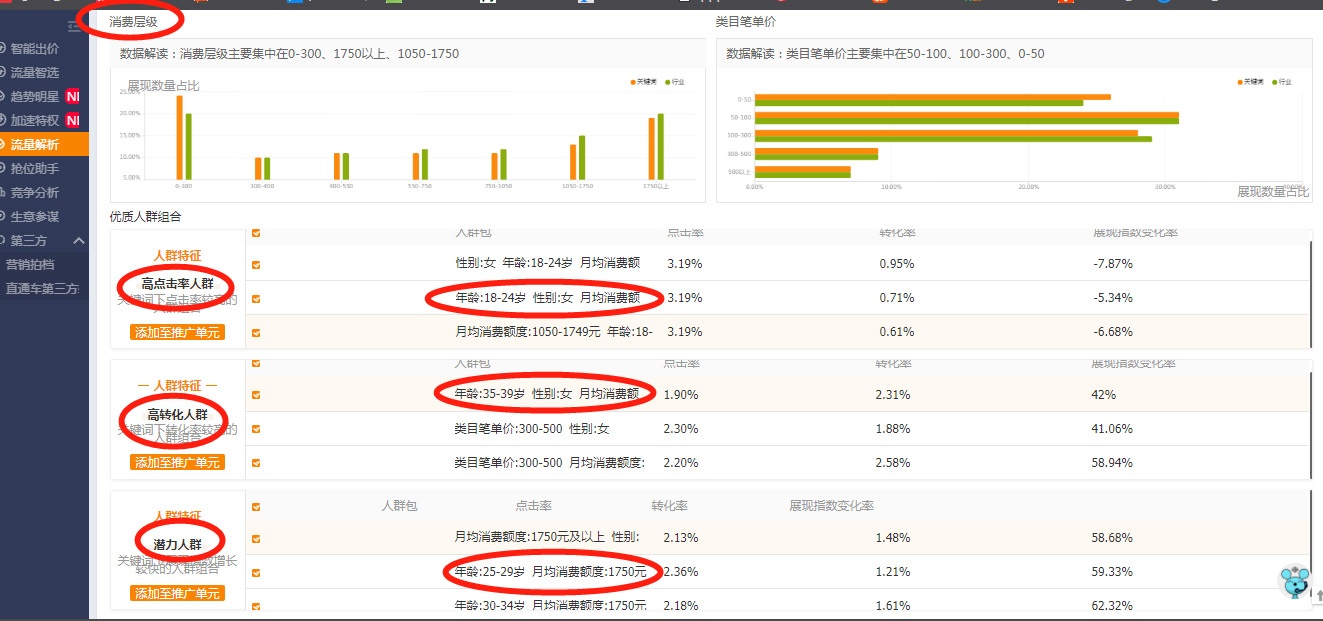This screenshot has width=1323, height=621.
Task: Uncheck row 年龄:25-29岁 月均消费额度:1750元
Action: point(257,572)
